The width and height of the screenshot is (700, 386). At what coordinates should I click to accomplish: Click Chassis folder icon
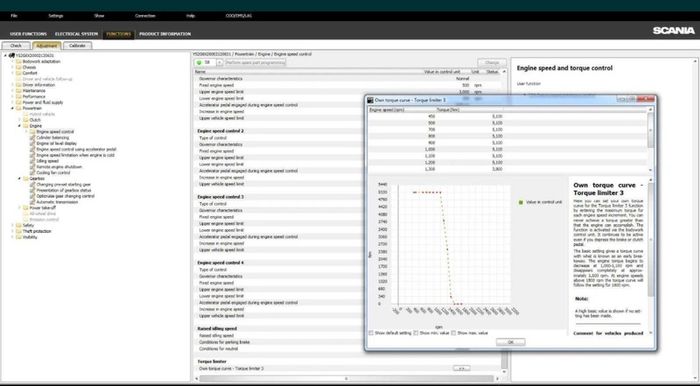(x=19, y=67)
